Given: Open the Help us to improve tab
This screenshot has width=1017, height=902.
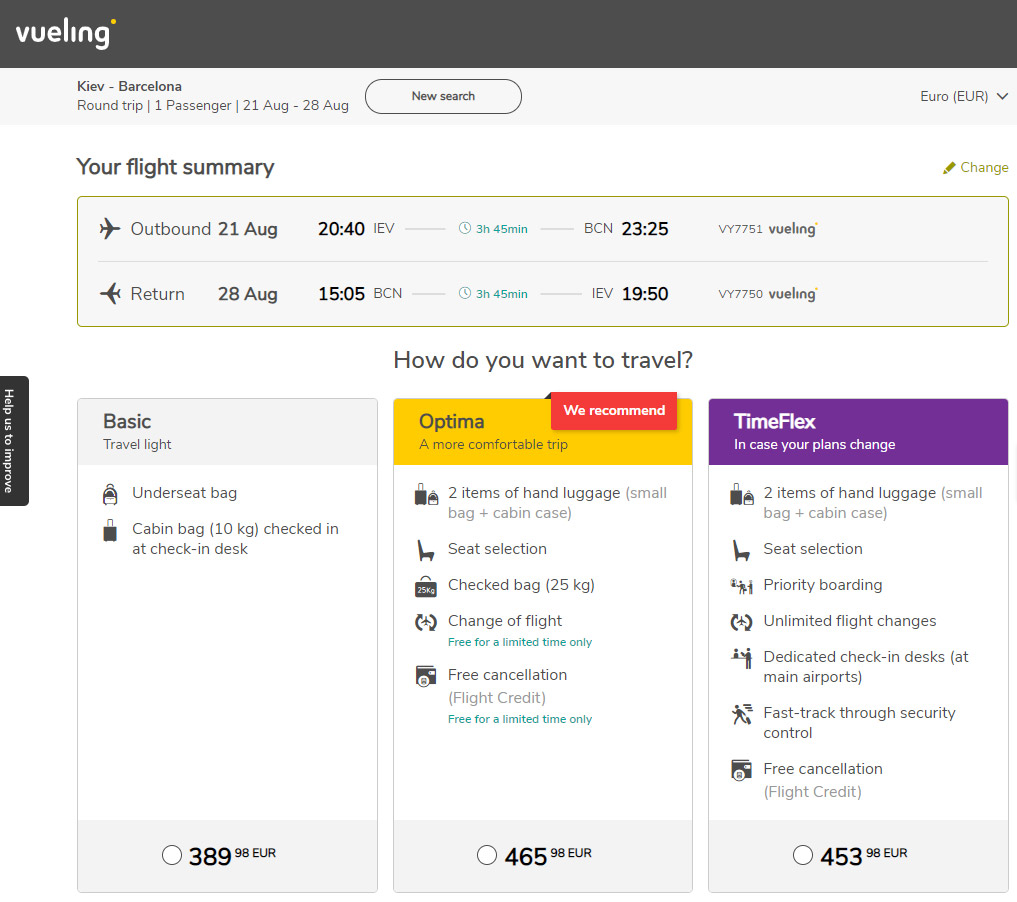Looking at the screenshot, I should click(x=14, y=441).
